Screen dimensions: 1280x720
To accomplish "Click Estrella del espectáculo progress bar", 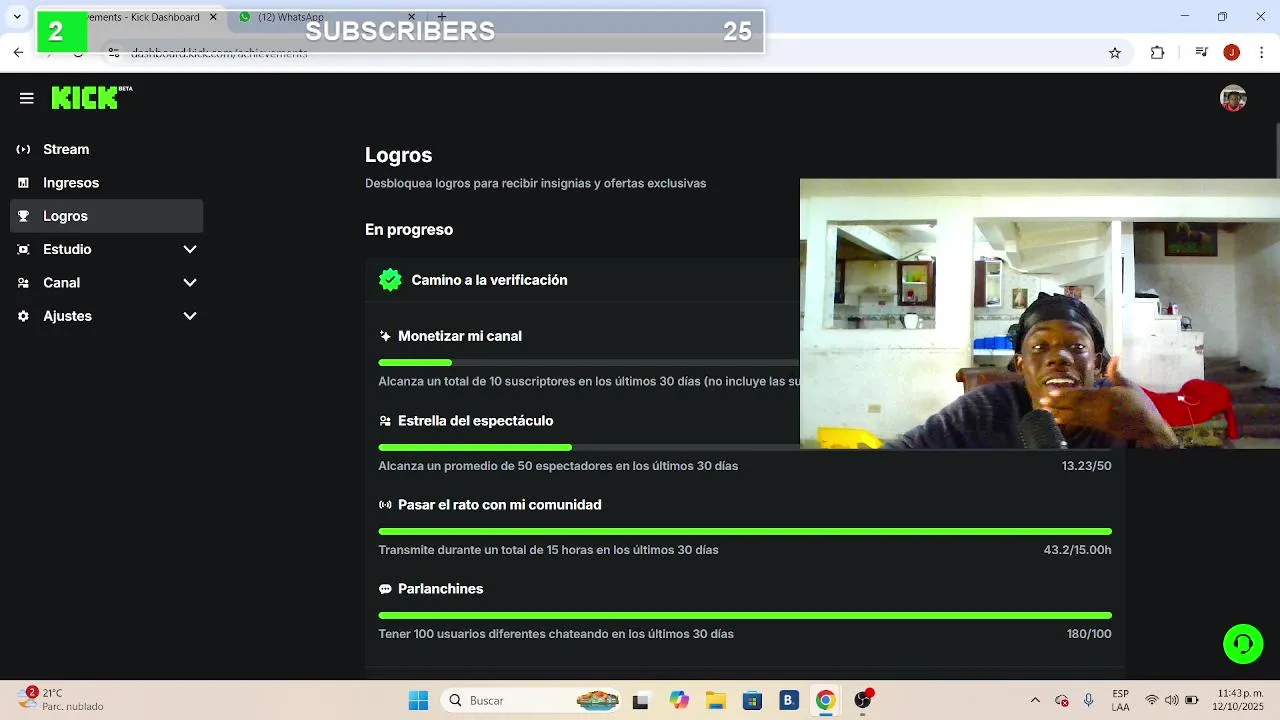I will (589, 447).
